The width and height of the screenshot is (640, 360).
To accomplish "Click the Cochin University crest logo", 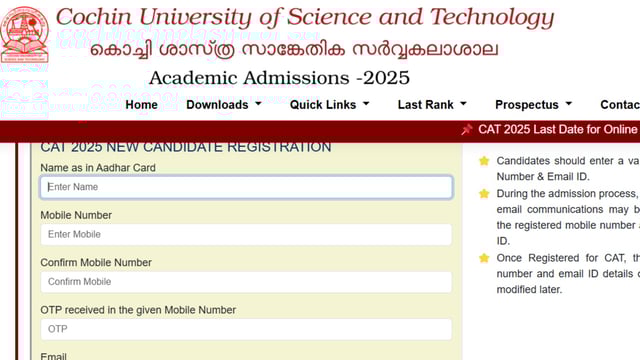I will (24, 35).
